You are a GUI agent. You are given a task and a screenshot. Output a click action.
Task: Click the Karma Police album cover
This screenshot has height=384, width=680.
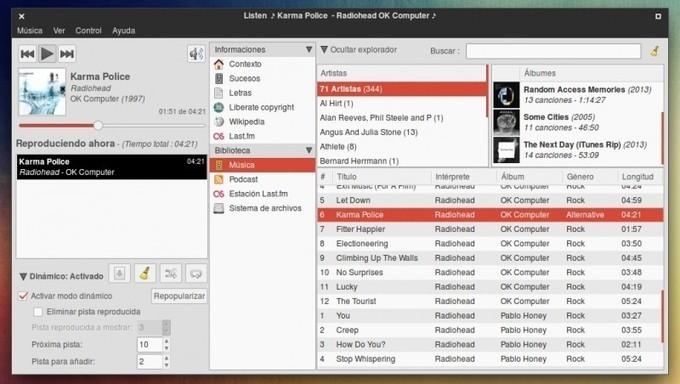pos(42,92)
